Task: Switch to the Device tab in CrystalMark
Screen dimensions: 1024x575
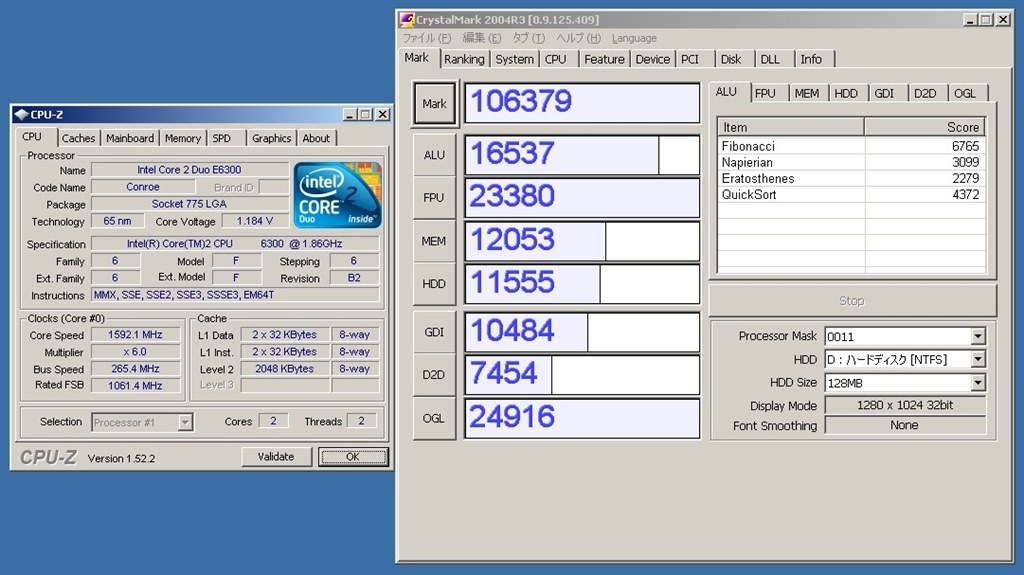Action: point(652,59)
